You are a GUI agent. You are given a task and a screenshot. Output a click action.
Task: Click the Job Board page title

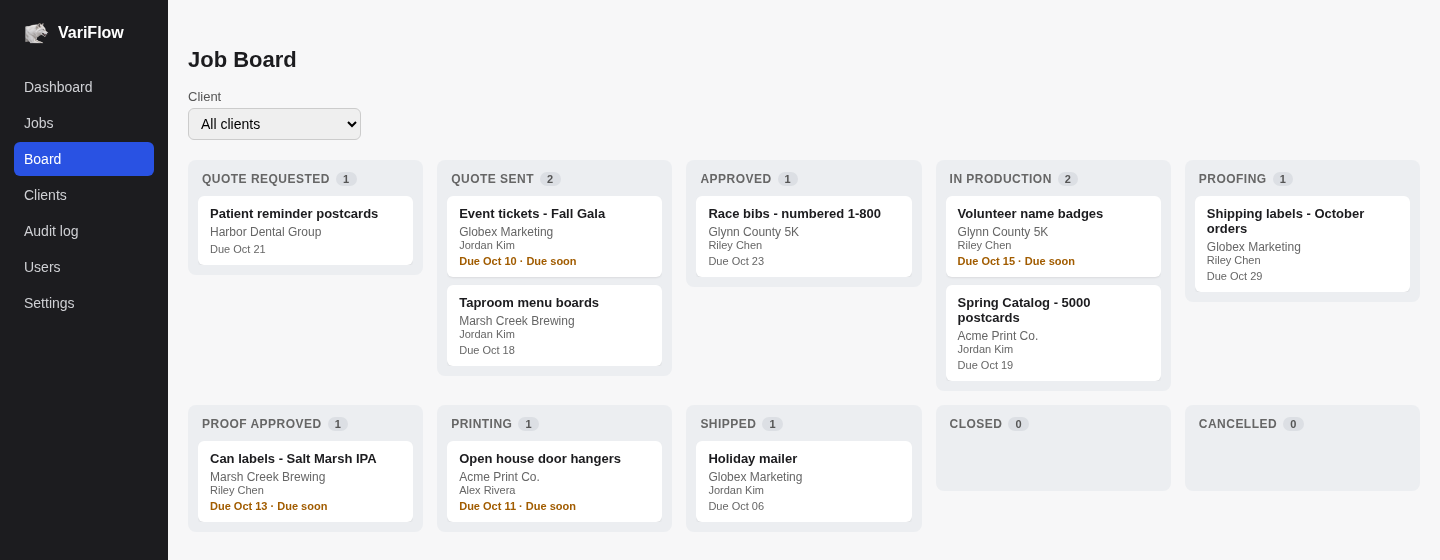tap(242, 60)
